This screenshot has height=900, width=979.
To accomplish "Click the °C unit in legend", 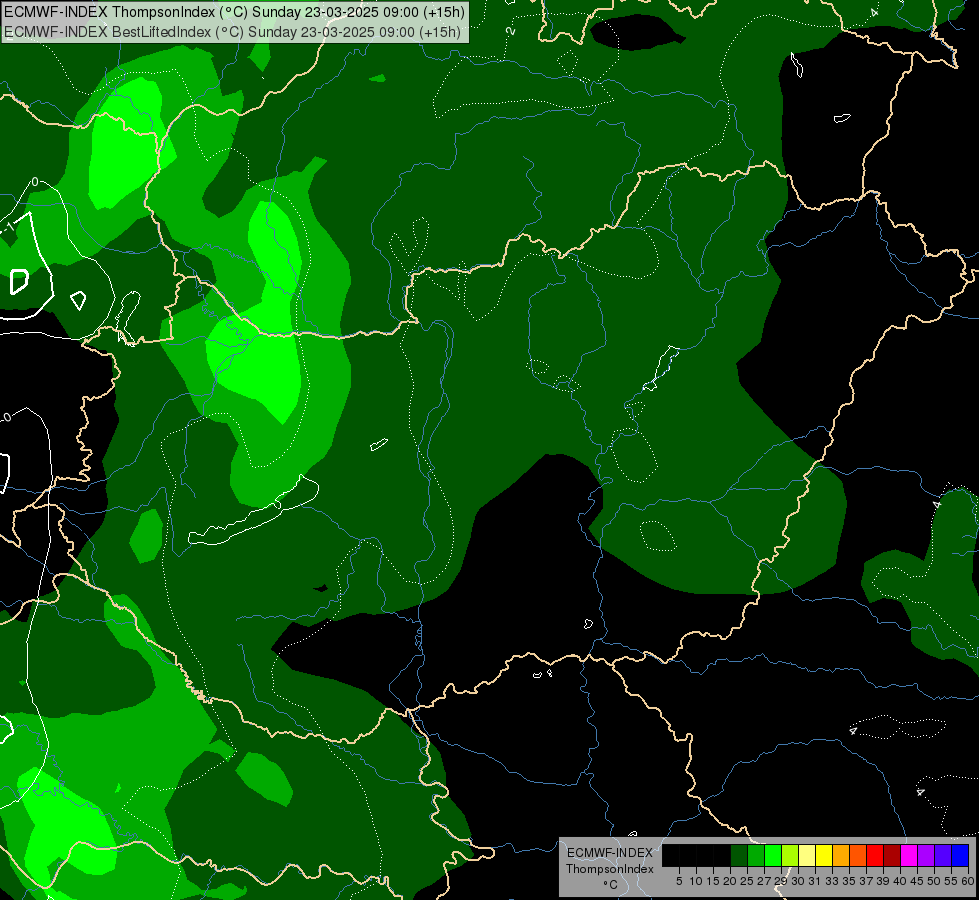I will pos(611,884).
